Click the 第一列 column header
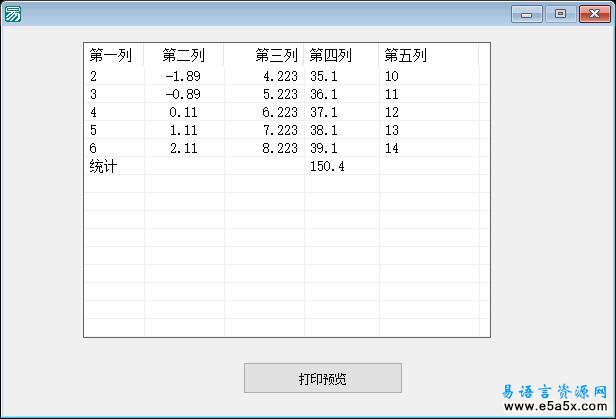Image resolution: width=616 pixels, height=419 pixels. pos(111,56)
